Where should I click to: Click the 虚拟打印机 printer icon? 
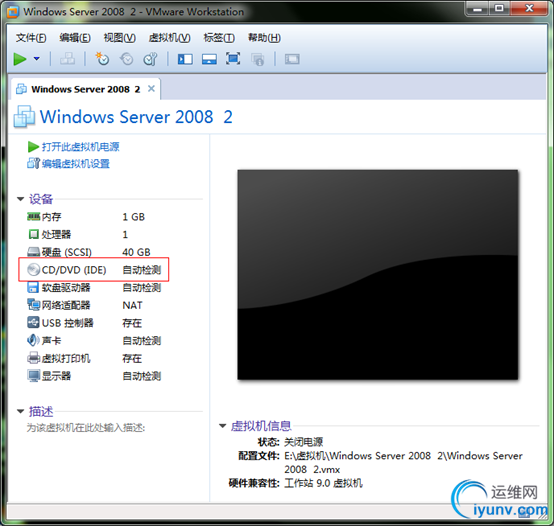click(x=34, y=358)
